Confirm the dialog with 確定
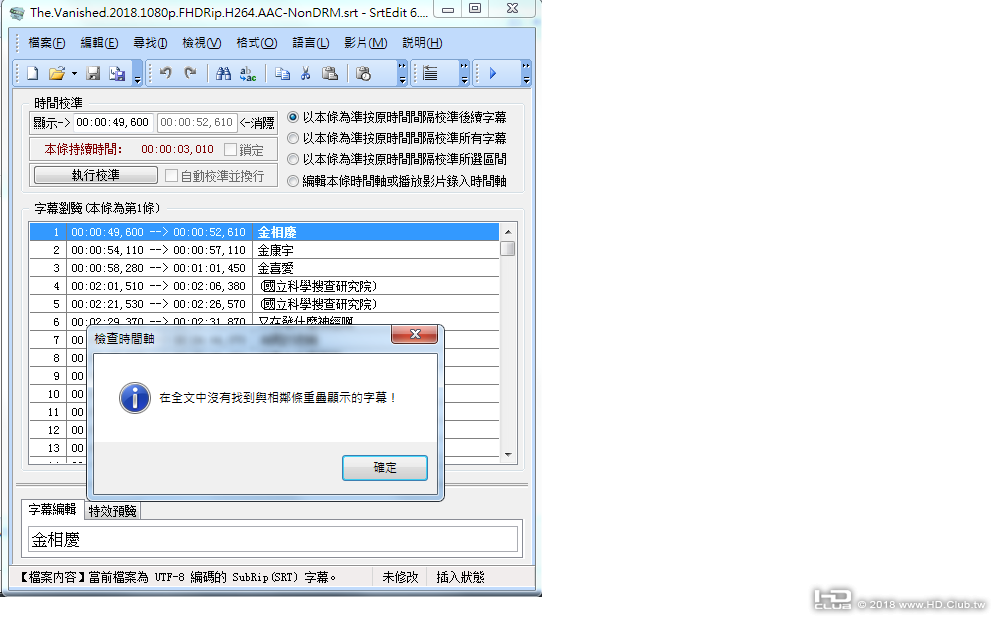The height and width of the screenshot is (630, 1008). point(384,468)
